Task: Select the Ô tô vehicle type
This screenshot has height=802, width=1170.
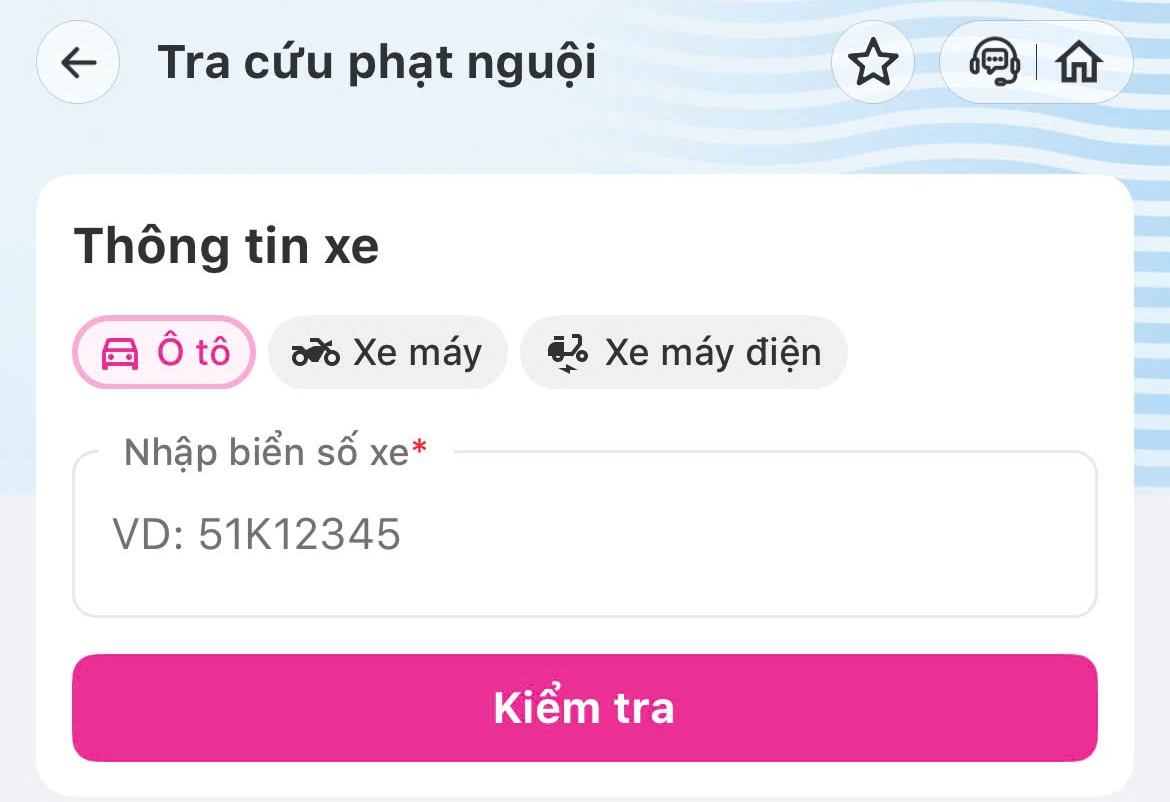Action: tap(164, 352)
